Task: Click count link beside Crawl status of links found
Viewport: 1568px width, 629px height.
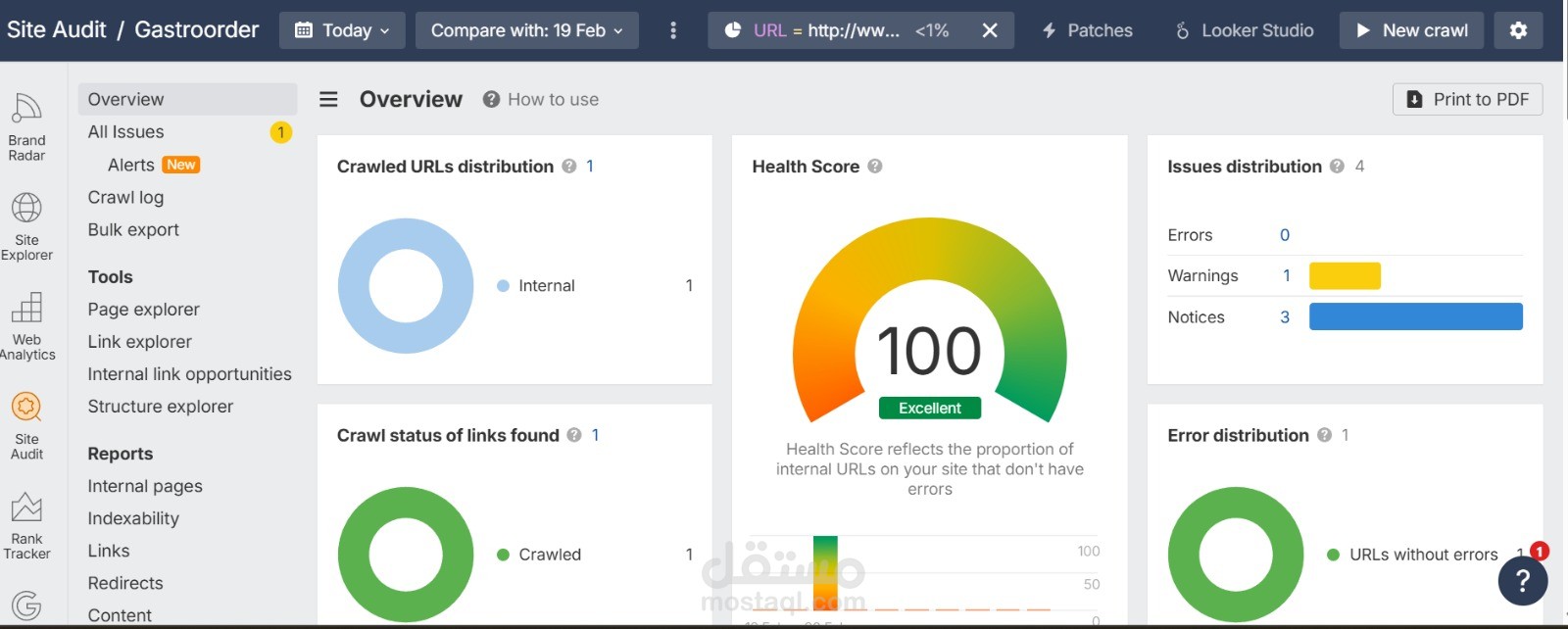Action: 595,435
